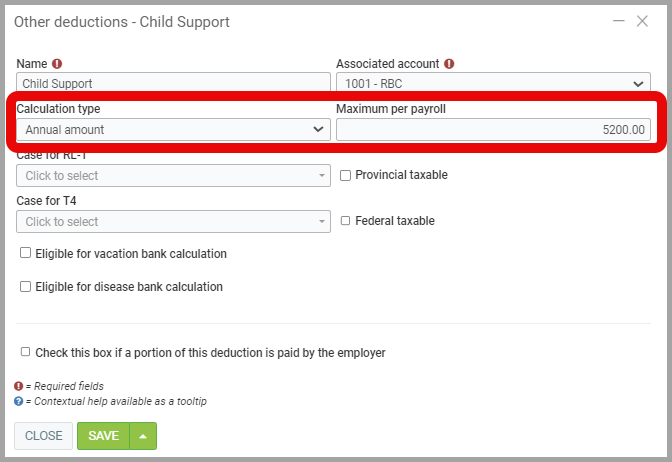Open the Calculation type dropdown
This screenshot has width=672, height=462.
173,130
